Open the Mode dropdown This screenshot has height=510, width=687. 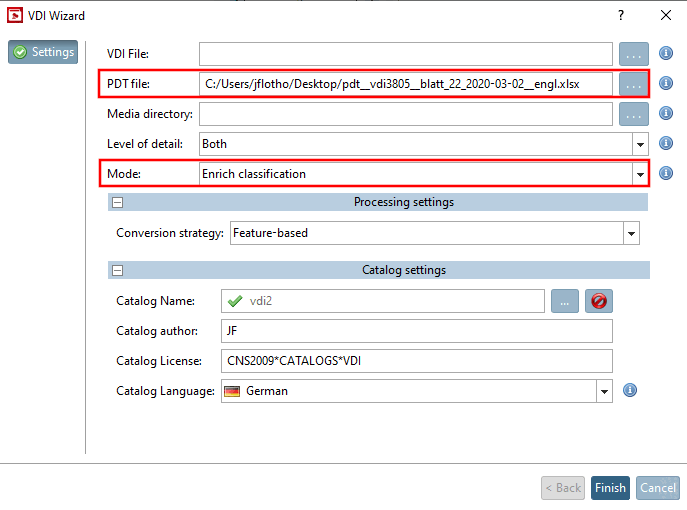[639, 174]
